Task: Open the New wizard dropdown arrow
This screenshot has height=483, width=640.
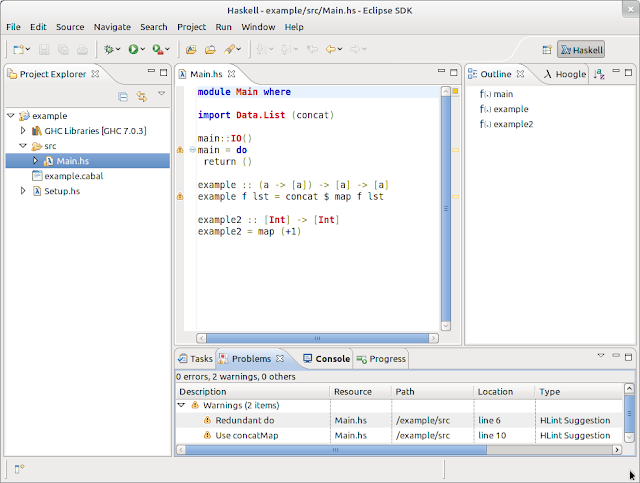Action: (x=28, y=49)
